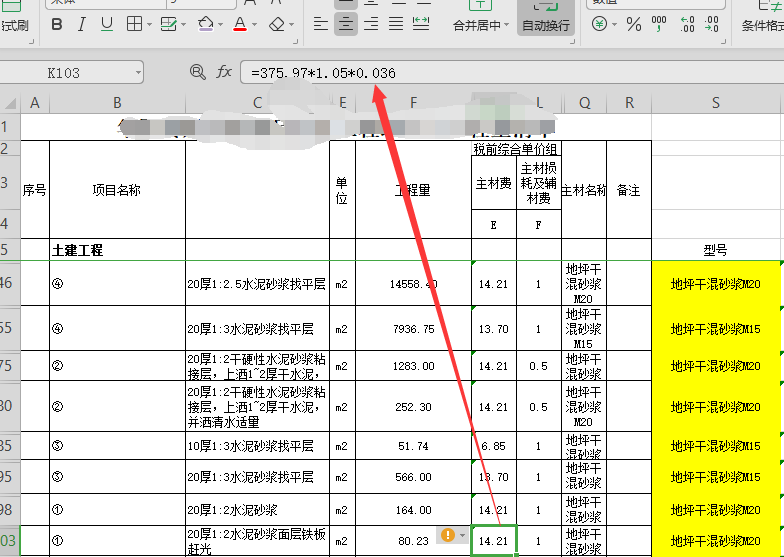Apply currency number format

coord(599,24)
